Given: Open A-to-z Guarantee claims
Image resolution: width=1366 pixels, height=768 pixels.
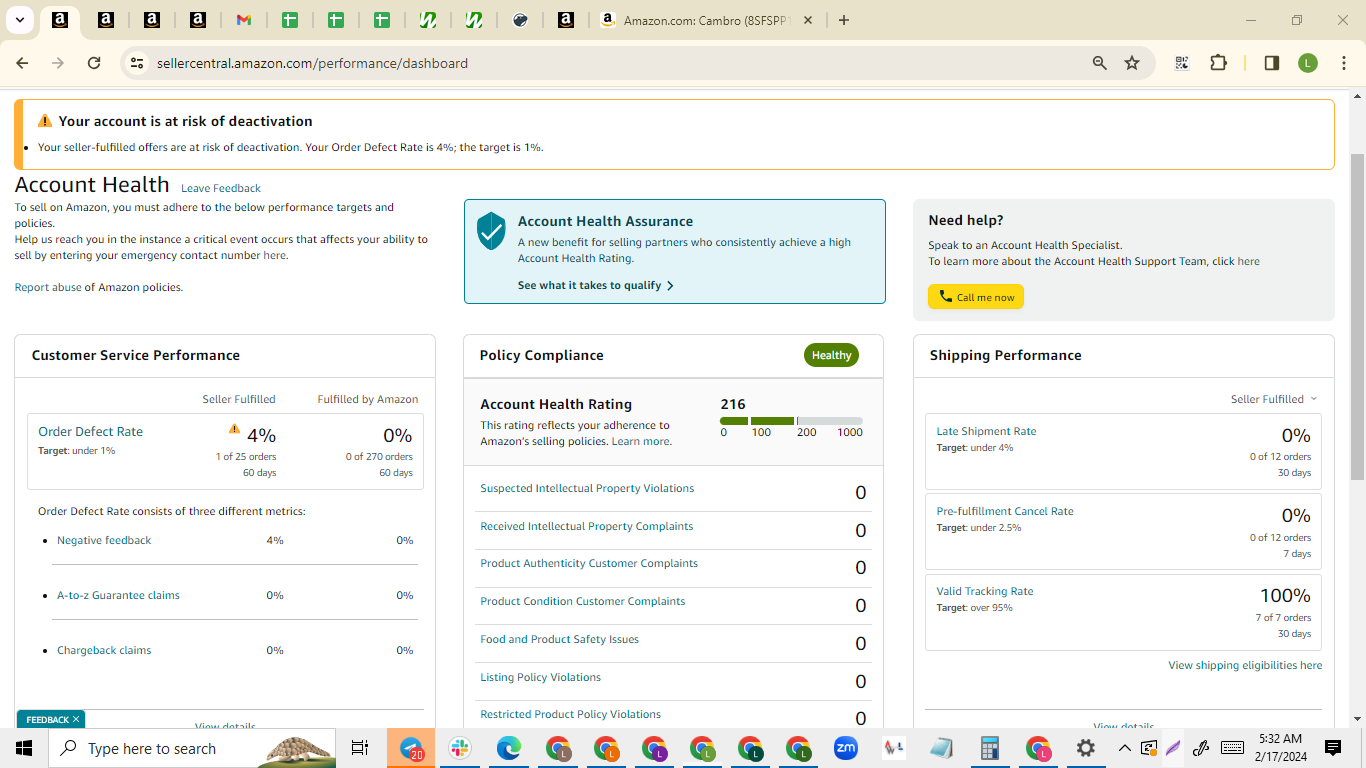Looking at the screenshot, I should (118, 595).
